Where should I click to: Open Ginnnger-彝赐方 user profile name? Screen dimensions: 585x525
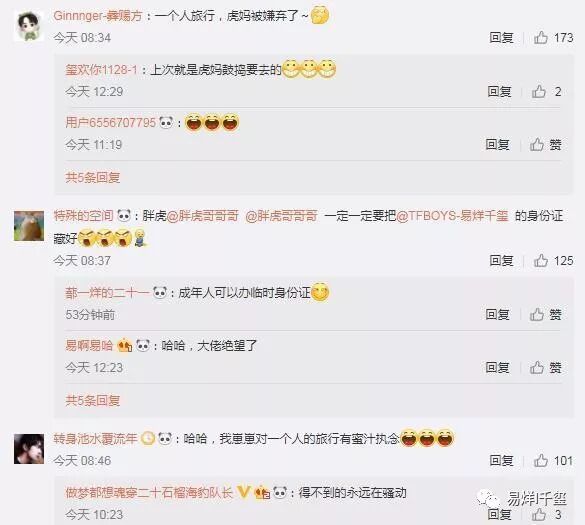coord(98,16)
